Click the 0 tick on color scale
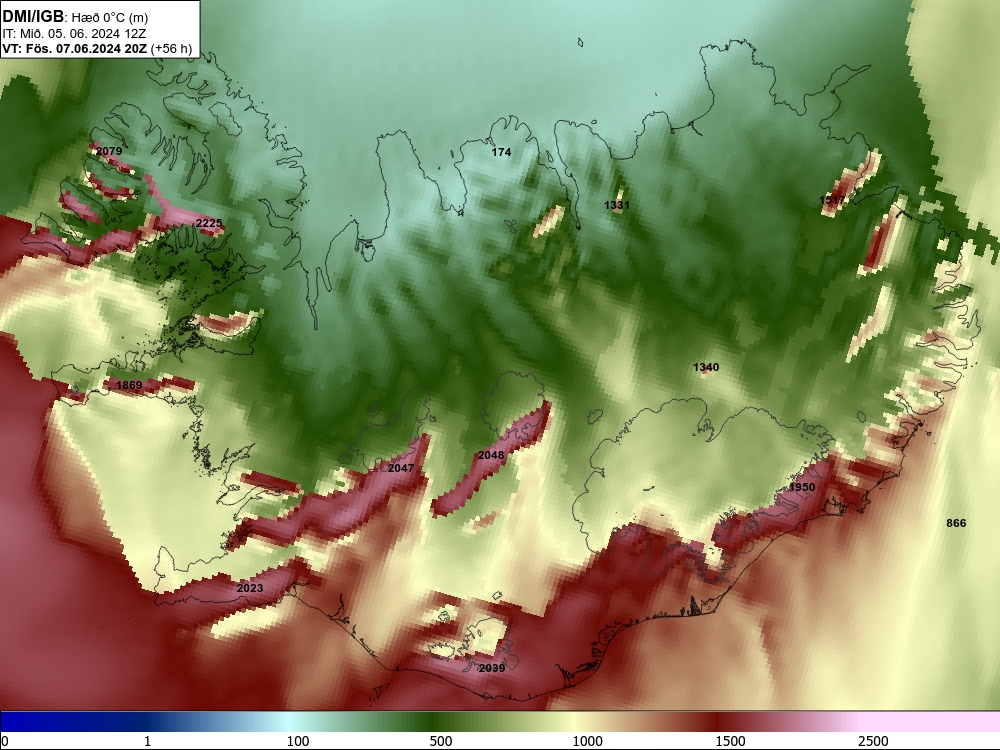Viewport: 1000px width, 750px height. pos(6,741)
